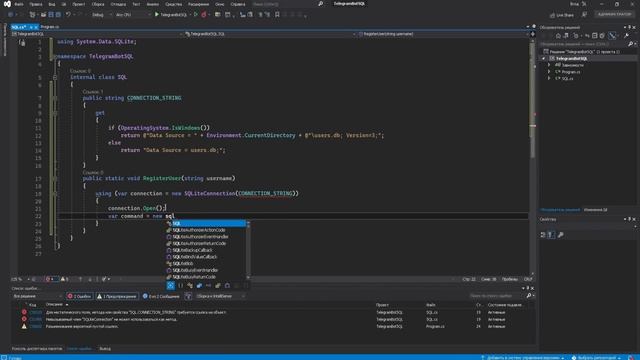Image resolution: width=640 pixels, height=360 pixels.
Task: Click the Save All icon in toolbar
Action: point(58,15)
